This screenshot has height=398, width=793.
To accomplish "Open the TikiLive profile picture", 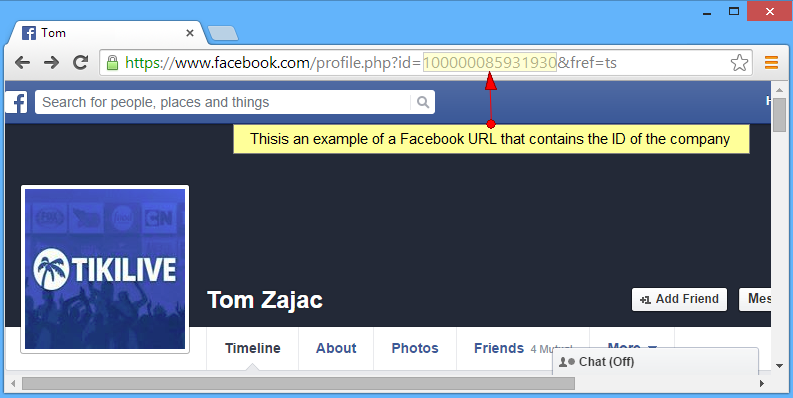I will point(105,269).
